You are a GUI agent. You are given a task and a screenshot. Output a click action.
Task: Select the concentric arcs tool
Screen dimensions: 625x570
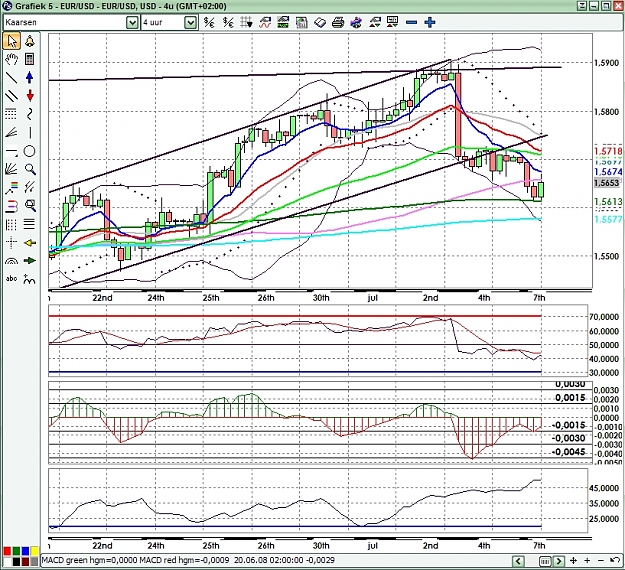click(12, 261)
